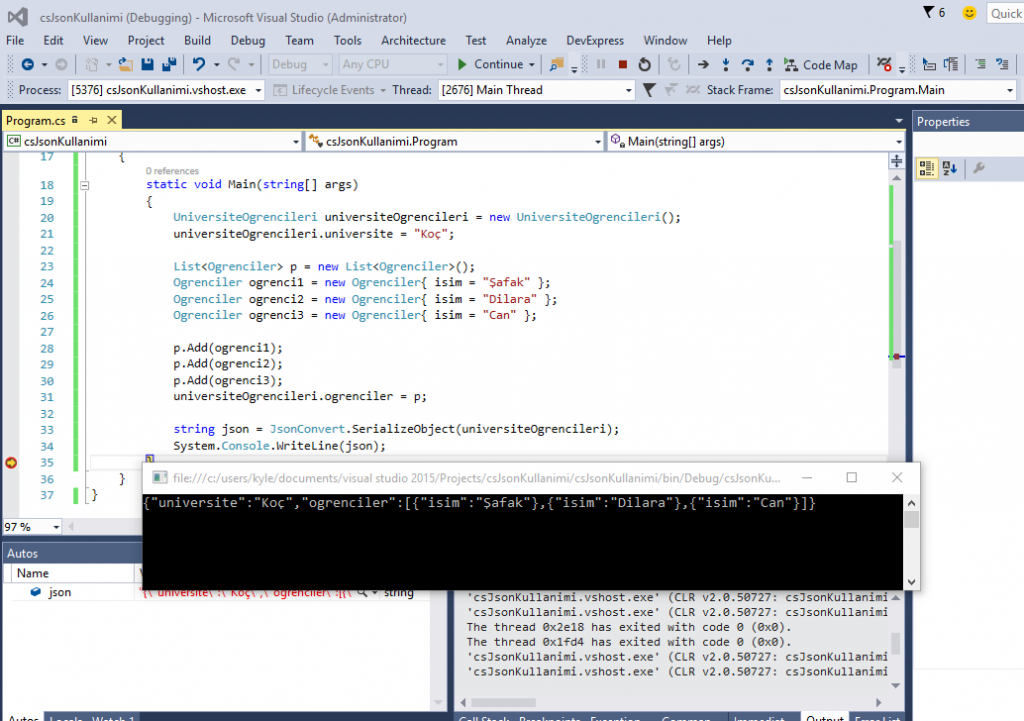The height and width of the screenshot is (721, 1024).
Task: Click the breakpoint/IntelliTrace icon after Code Map
Action: 884,64
